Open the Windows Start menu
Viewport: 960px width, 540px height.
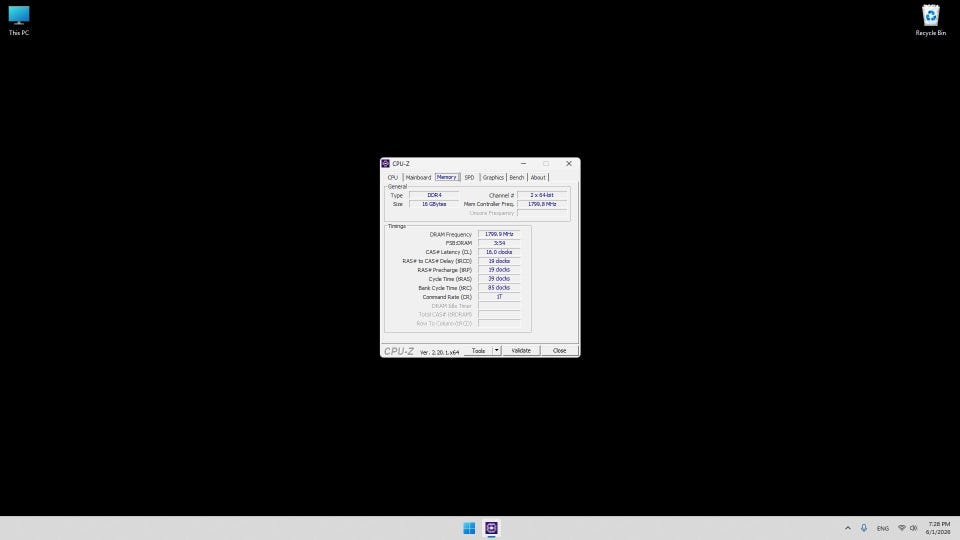469,528
